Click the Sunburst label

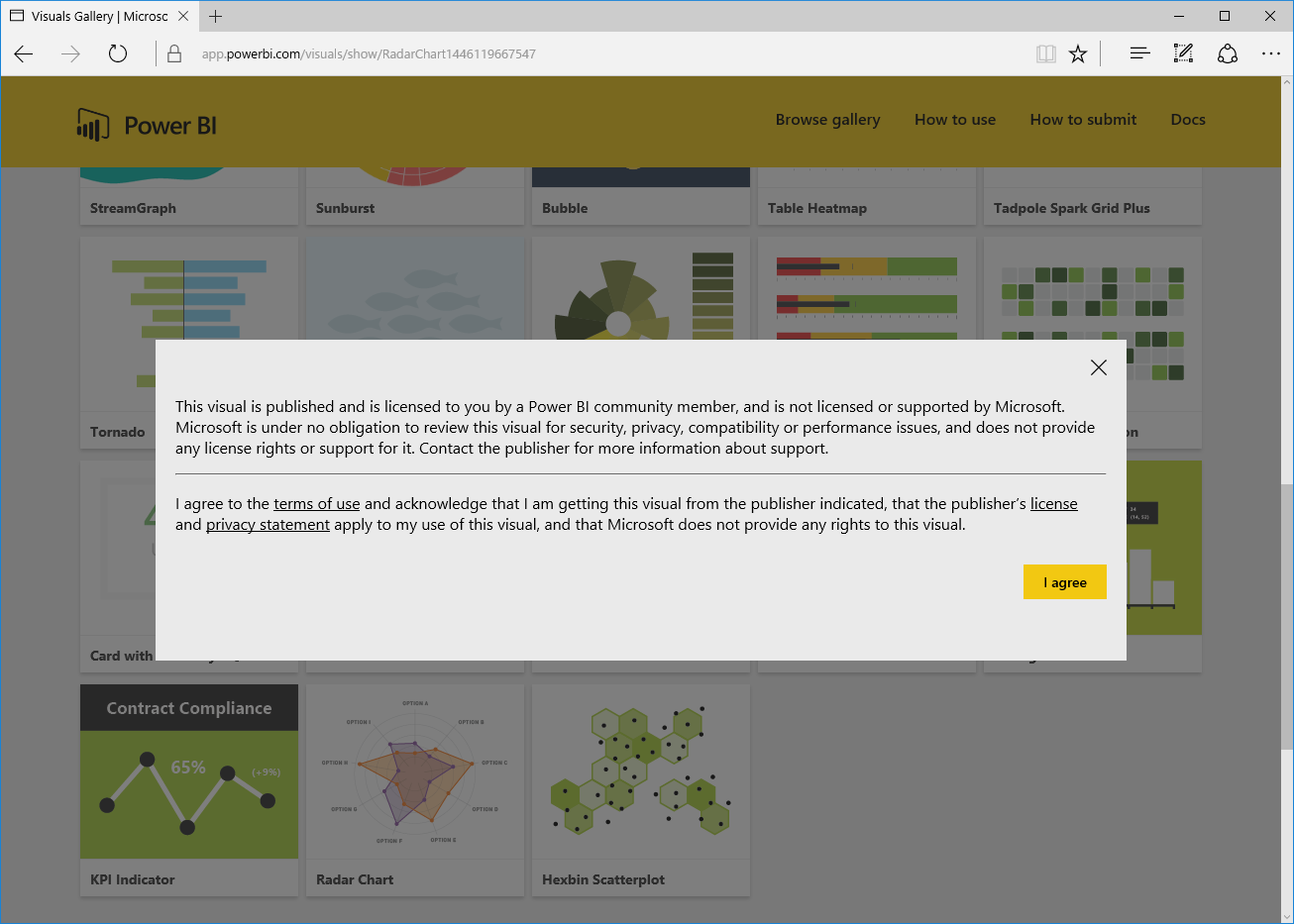pyautogui.click(x=345, y=208)
